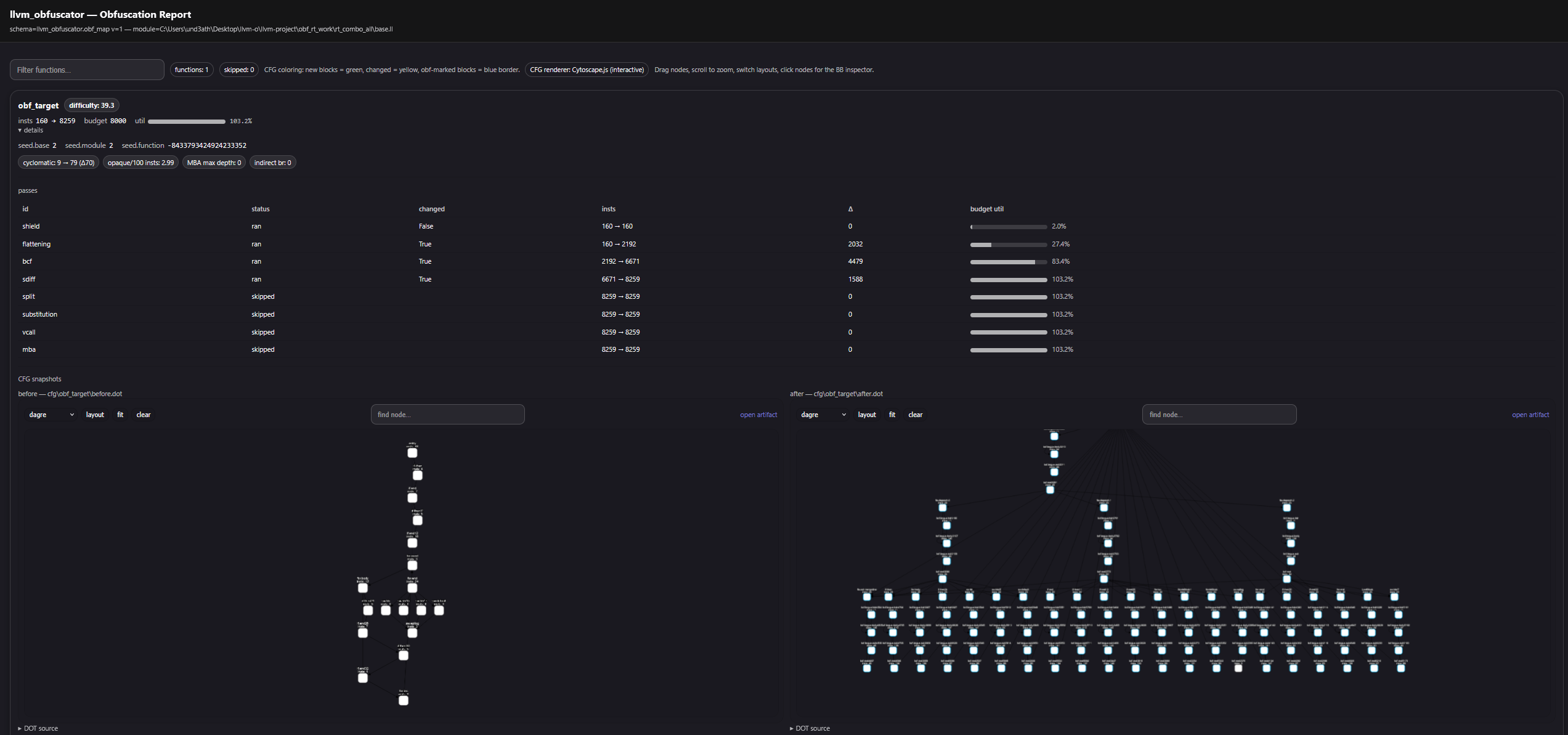The height and width of the screenshot is (735, 1568).
Task: Expand DOT source under the before graph
Action: point(38,728)
